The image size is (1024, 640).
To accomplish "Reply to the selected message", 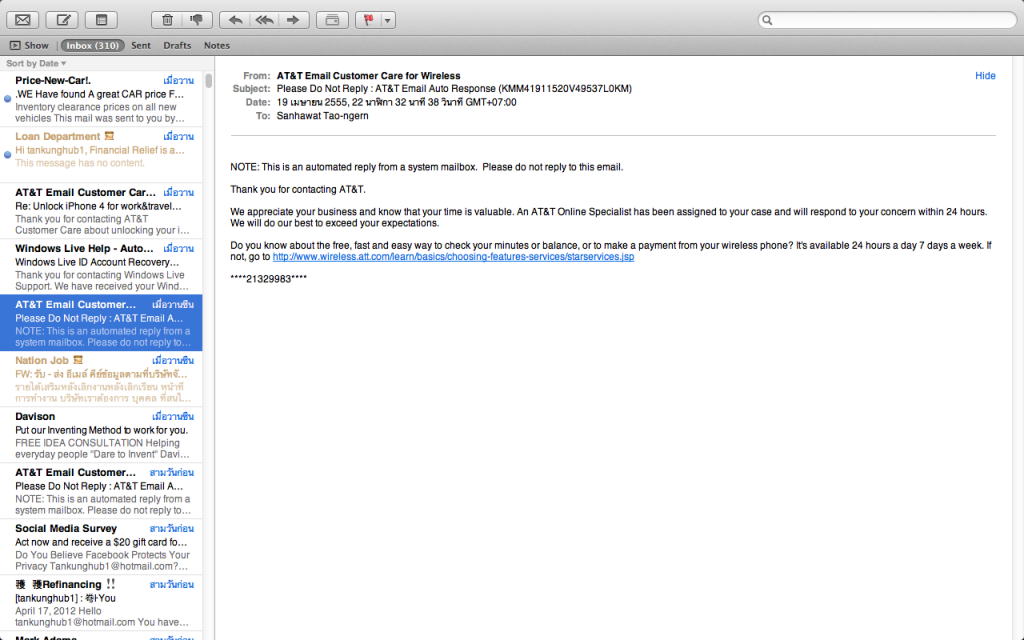I will tap(235, 19).
